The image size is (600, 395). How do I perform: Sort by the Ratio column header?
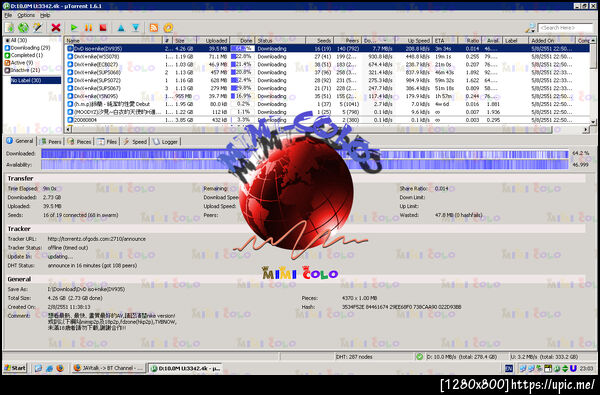[470, 41]
